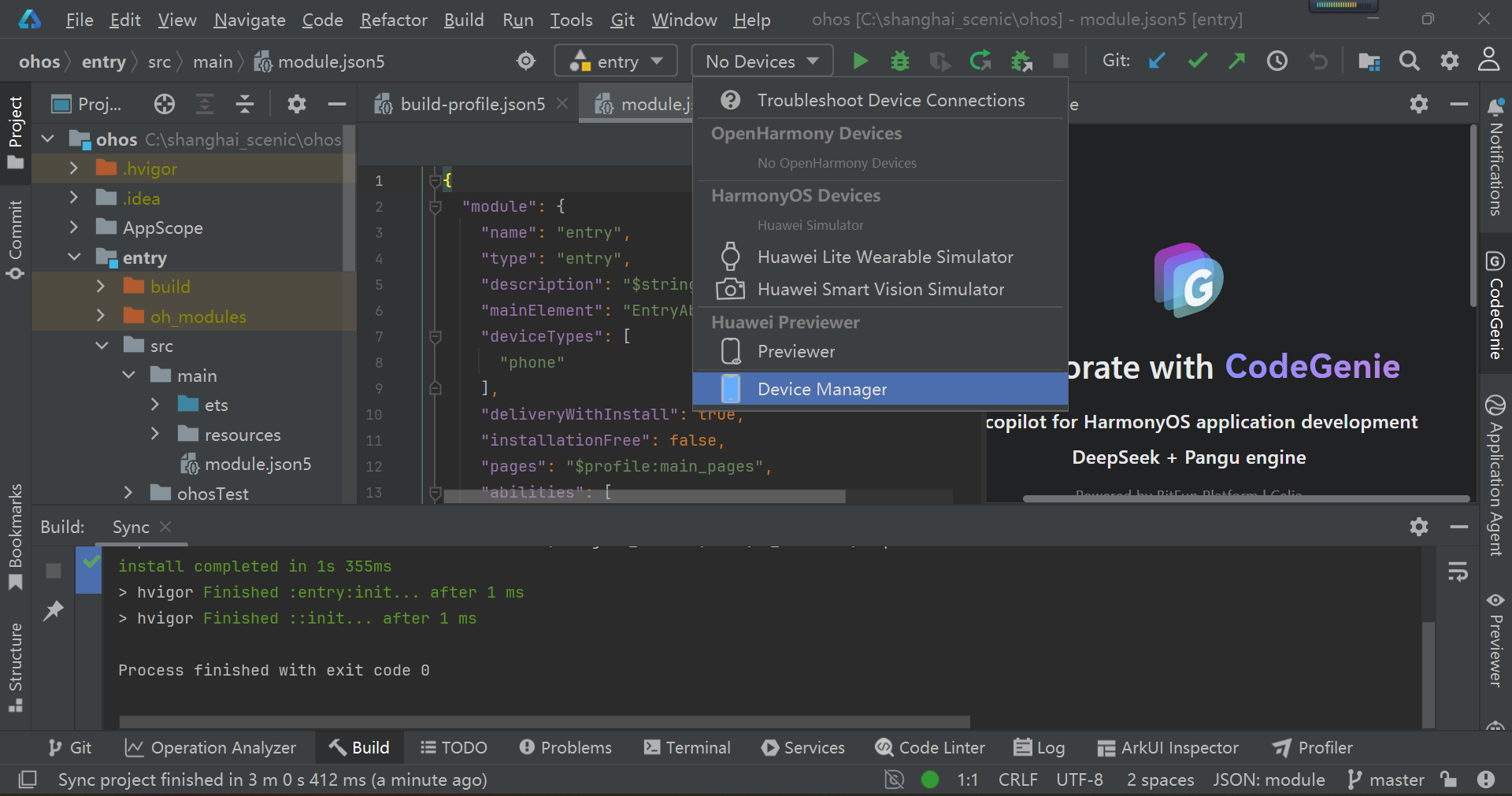This screenshot has height=796, width=1512.
Task: Click the master Git branch widget
Action: [1386, 779]
